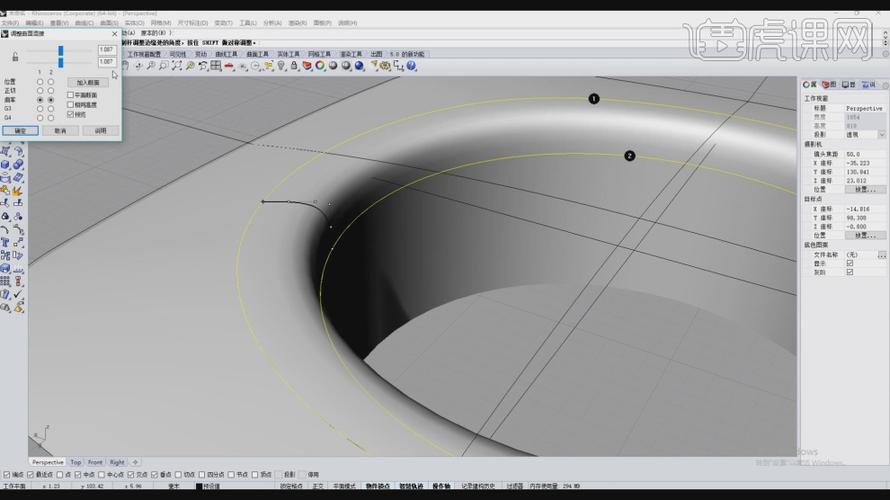Select 曲率 radio button in column 1
The width and height of the screenshot is (890, 500).
click(40, 100)
